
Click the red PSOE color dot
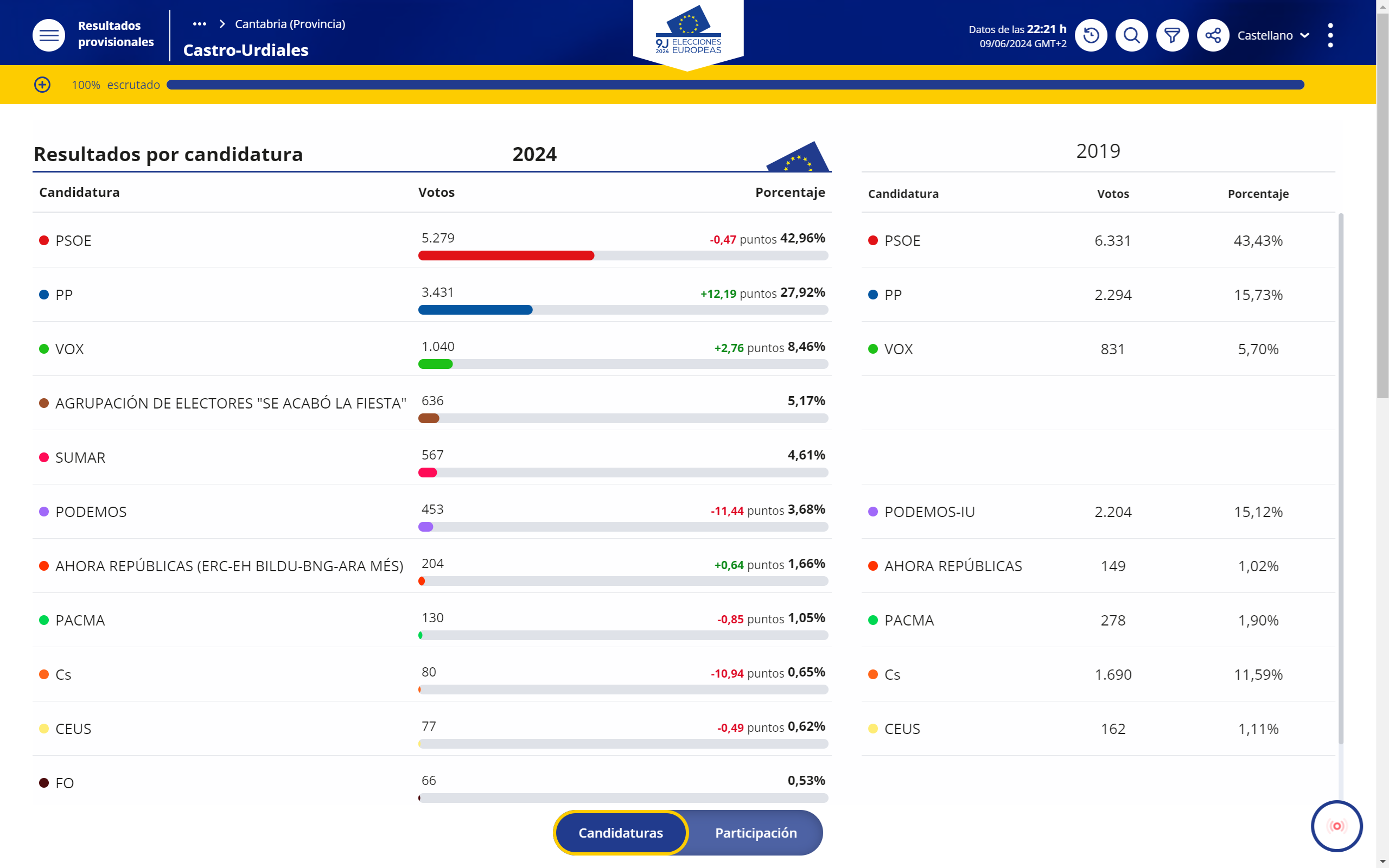[43, 240]
